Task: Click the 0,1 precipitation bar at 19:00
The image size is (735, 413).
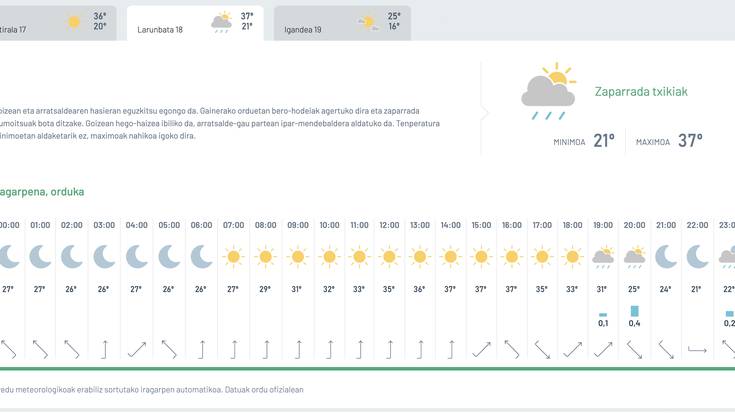Action: click(603, 315)
